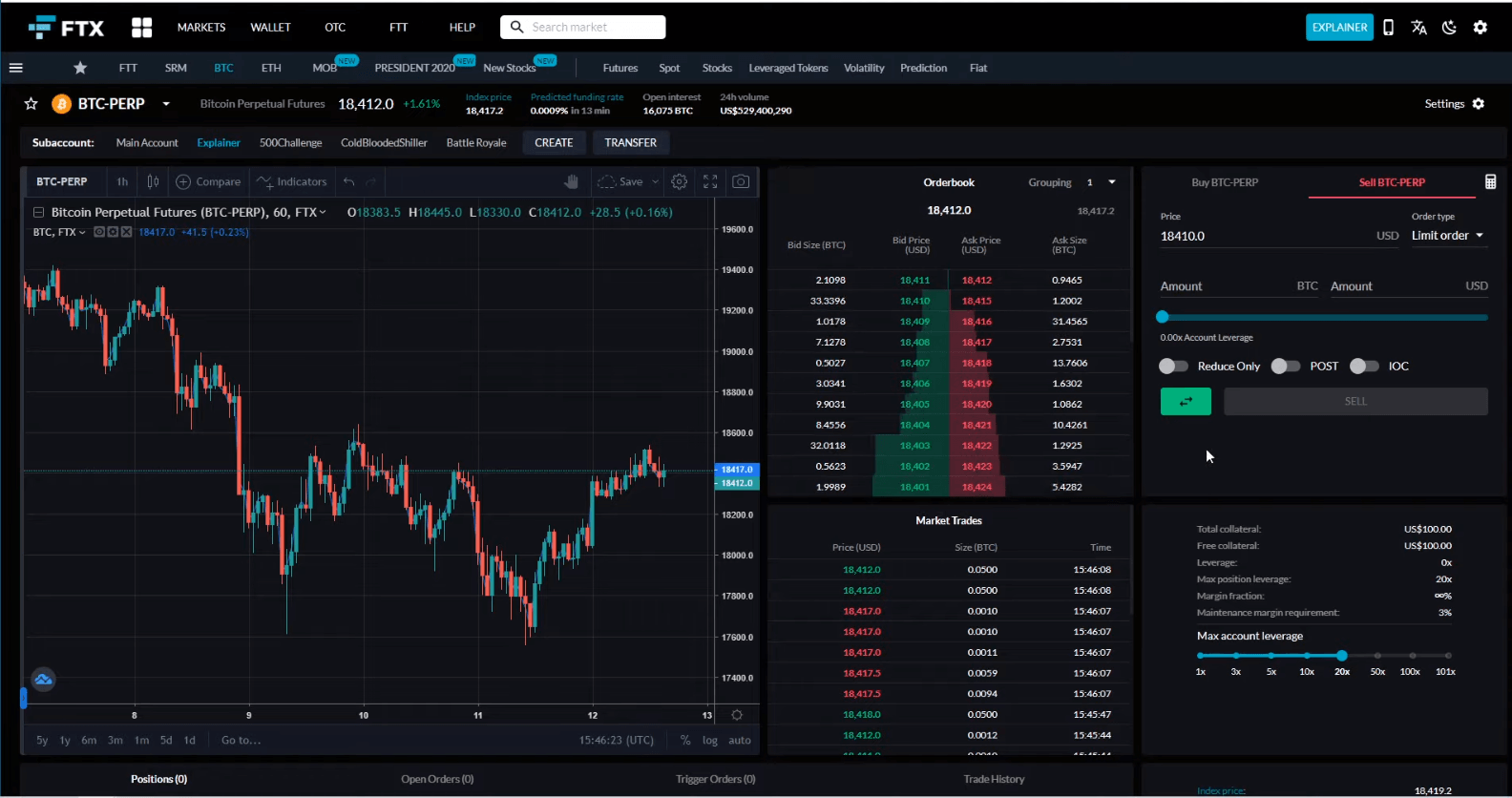Collapse the chart legend box icon
Screen dimensions: 1512x798
[39, 212]
